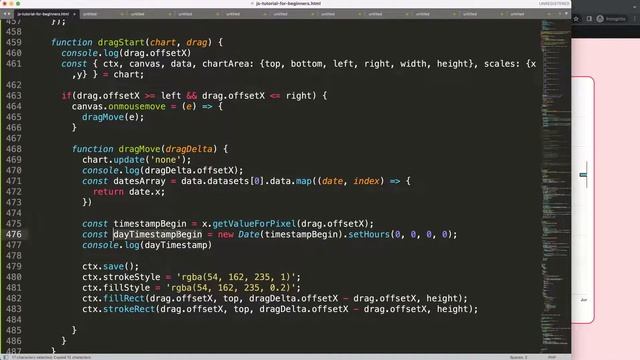Close the js-tutorial-for-beginners.html tab
640x360 pixels.
(74, 14)
